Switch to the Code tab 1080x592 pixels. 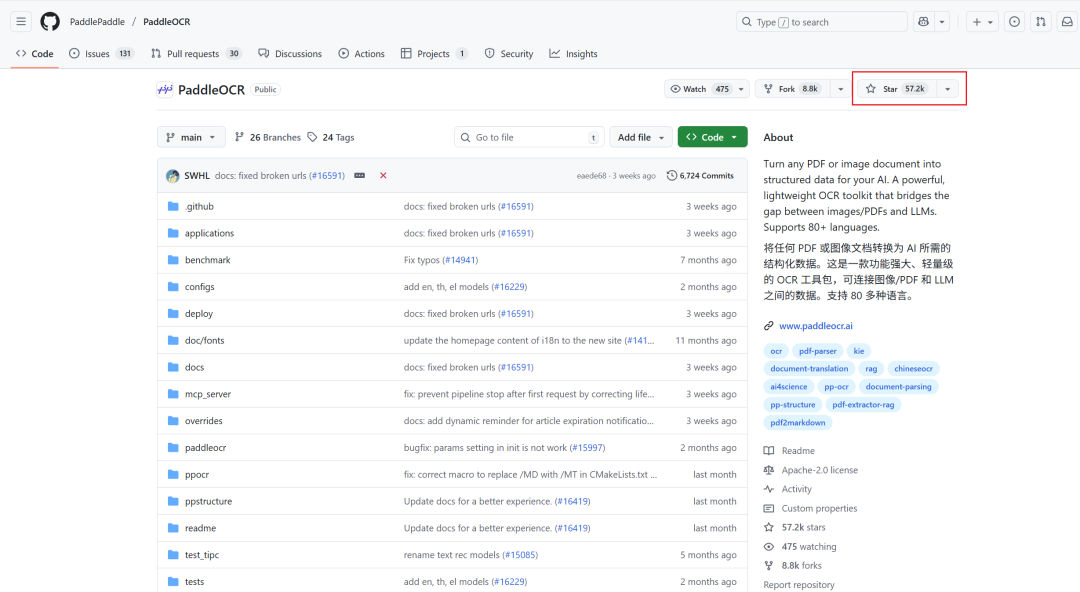tap(34, 53)
